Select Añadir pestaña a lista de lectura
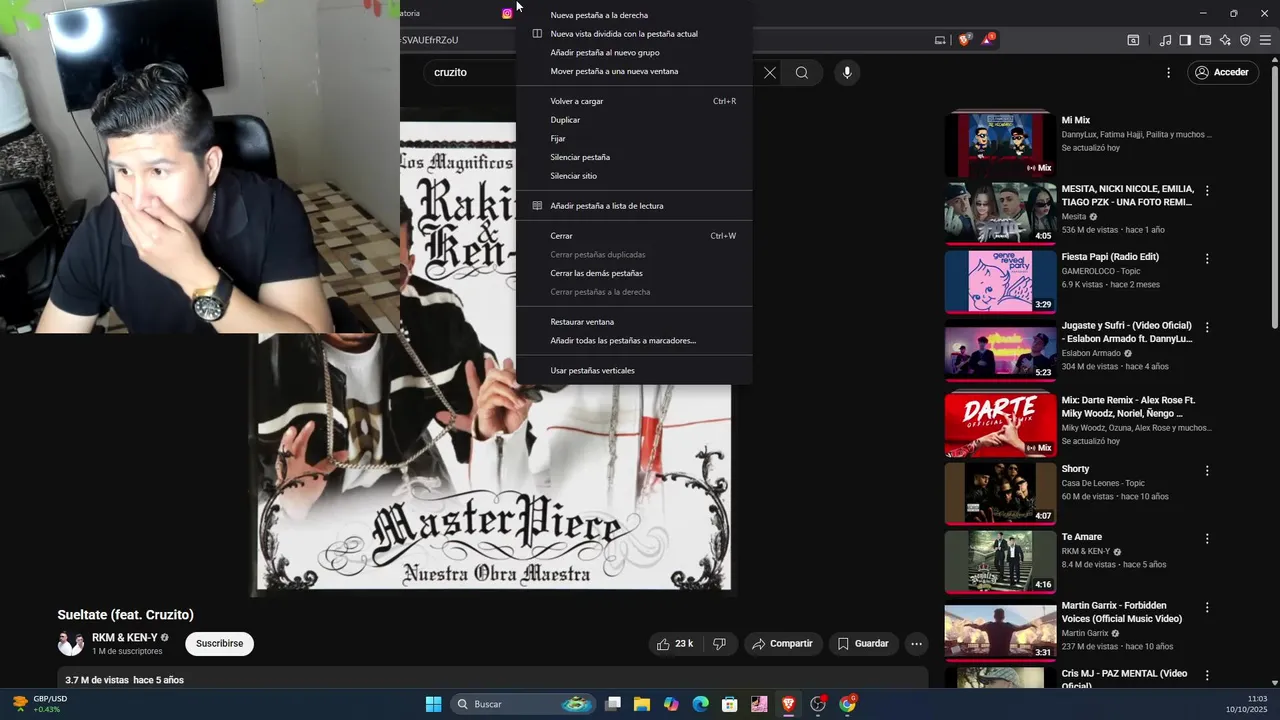This screenshot has width=1280, height=720. [634, 206]
